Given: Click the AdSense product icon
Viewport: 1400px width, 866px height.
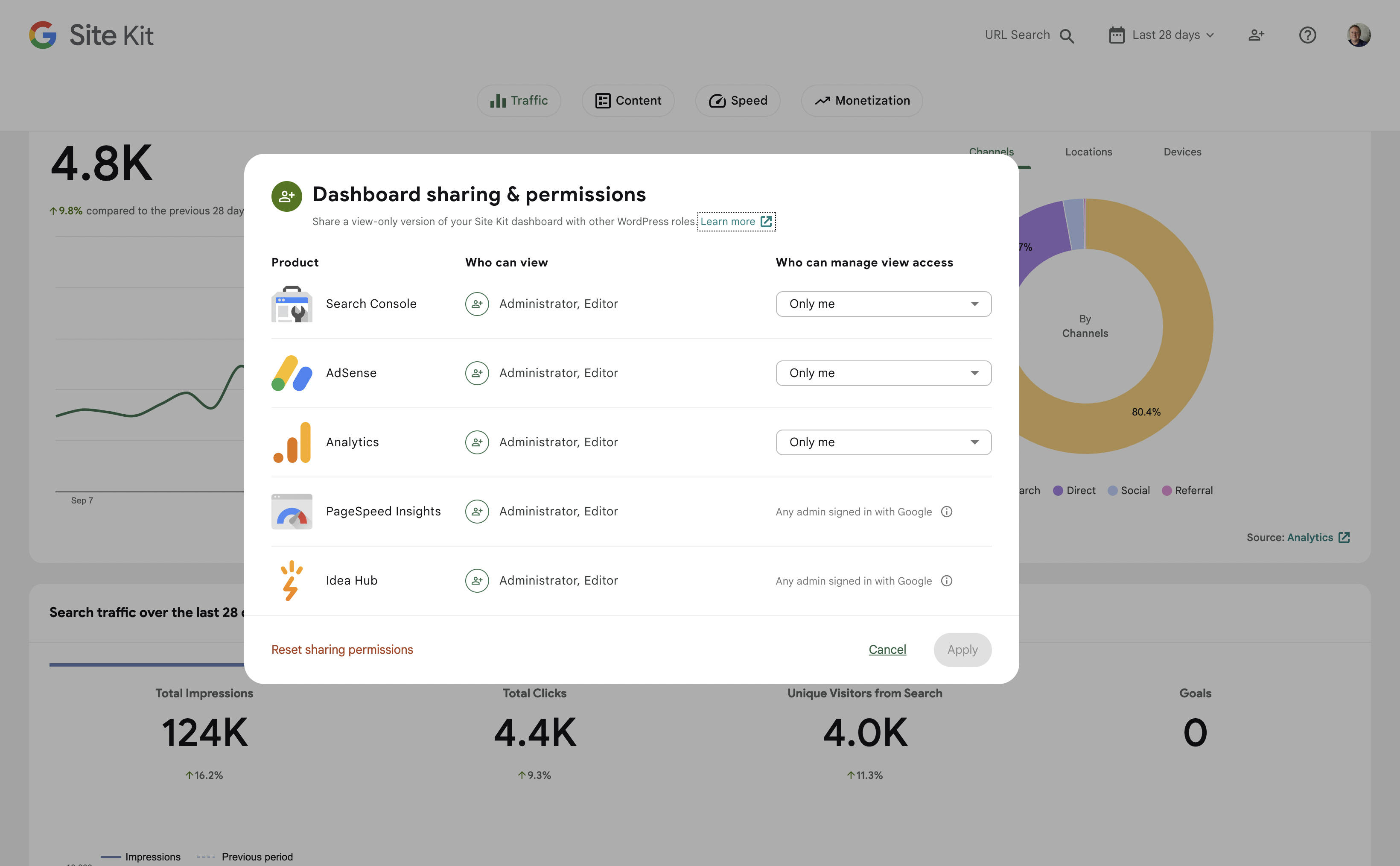Looking at the screenshot, I should [x=292, y=373].
